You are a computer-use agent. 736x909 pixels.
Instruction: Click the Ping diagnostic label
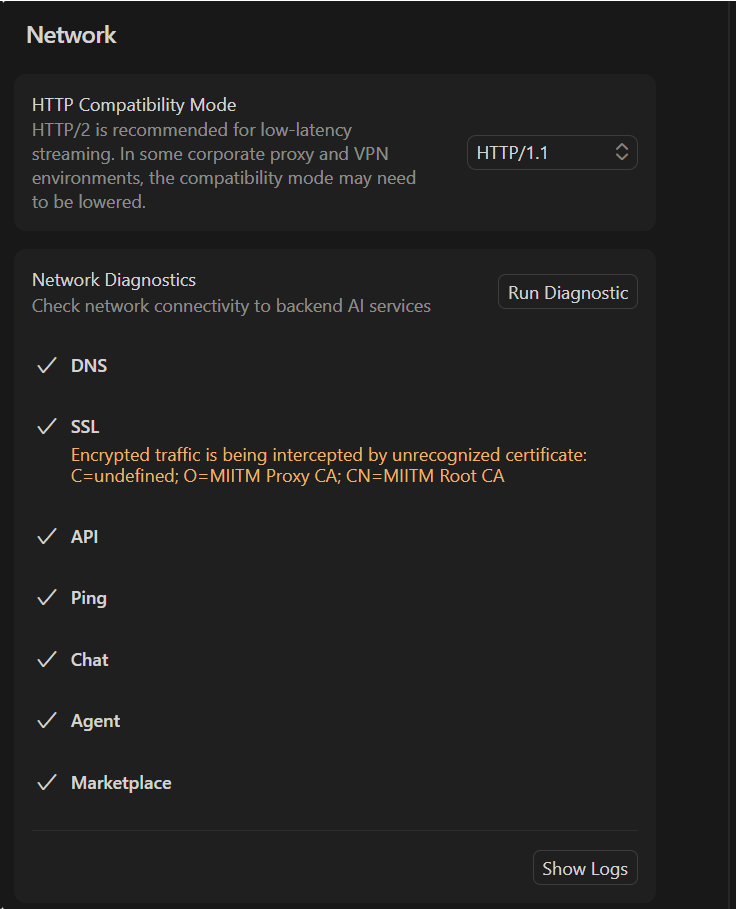89,598
